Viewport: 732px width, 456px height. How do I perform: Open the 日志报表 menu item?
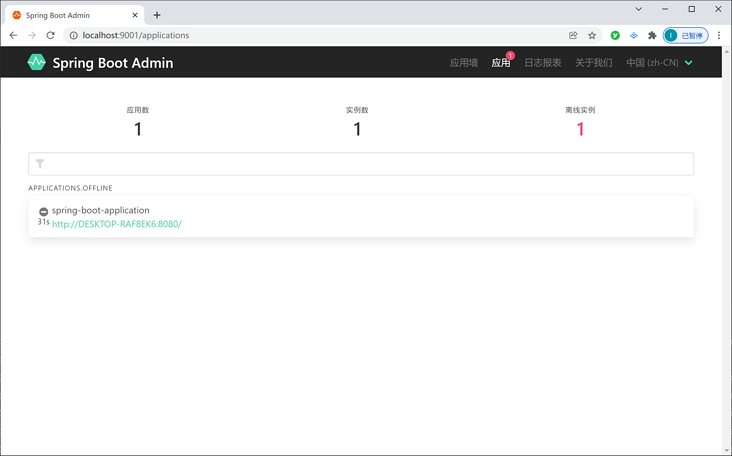(542, 63)
